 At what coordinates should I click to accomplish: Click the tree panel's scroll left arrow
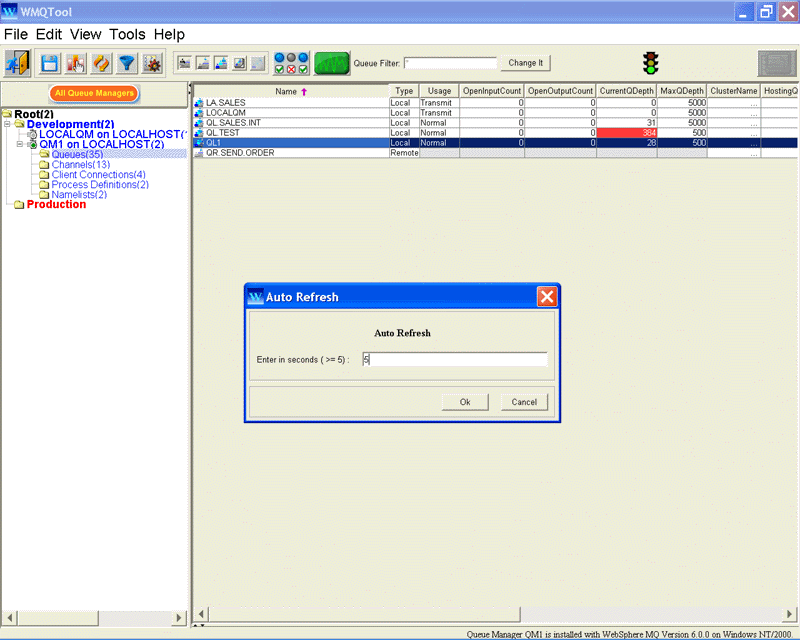[x=9, y=618]
